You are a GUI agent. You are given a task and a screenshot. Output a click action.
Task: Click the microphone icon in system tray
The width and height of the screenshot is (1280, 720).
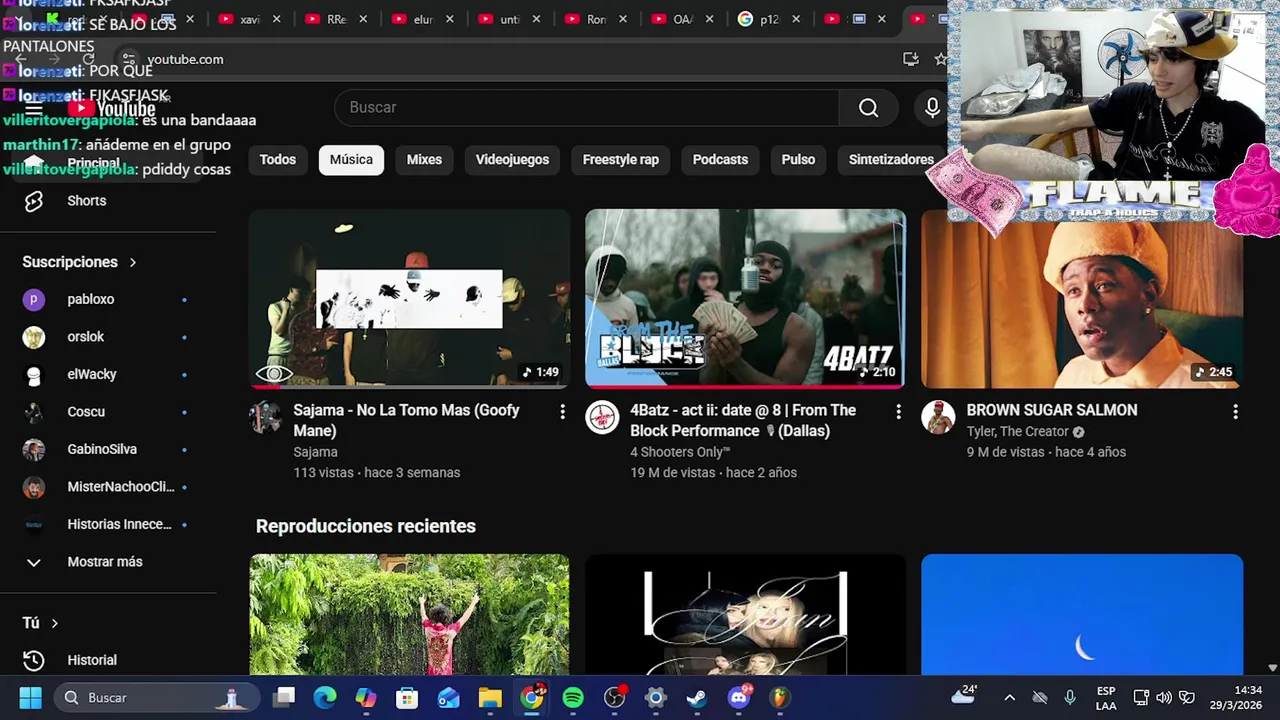pos(1070,697)
